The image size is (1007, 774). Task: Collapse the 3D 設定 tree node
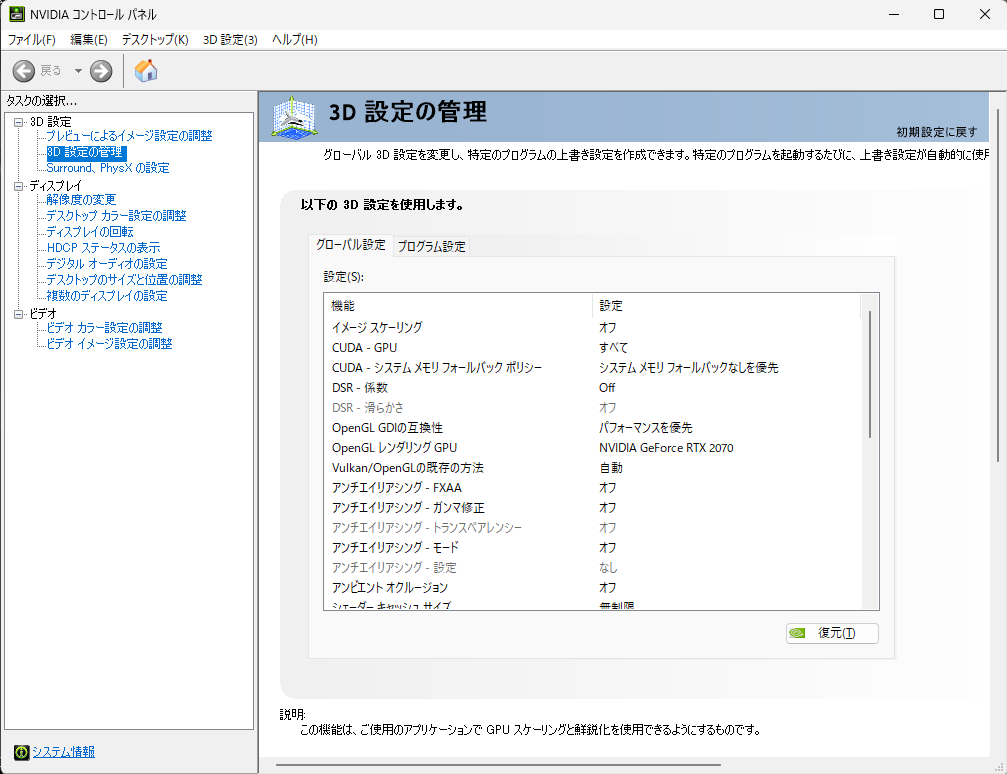(x=19, y=122)
